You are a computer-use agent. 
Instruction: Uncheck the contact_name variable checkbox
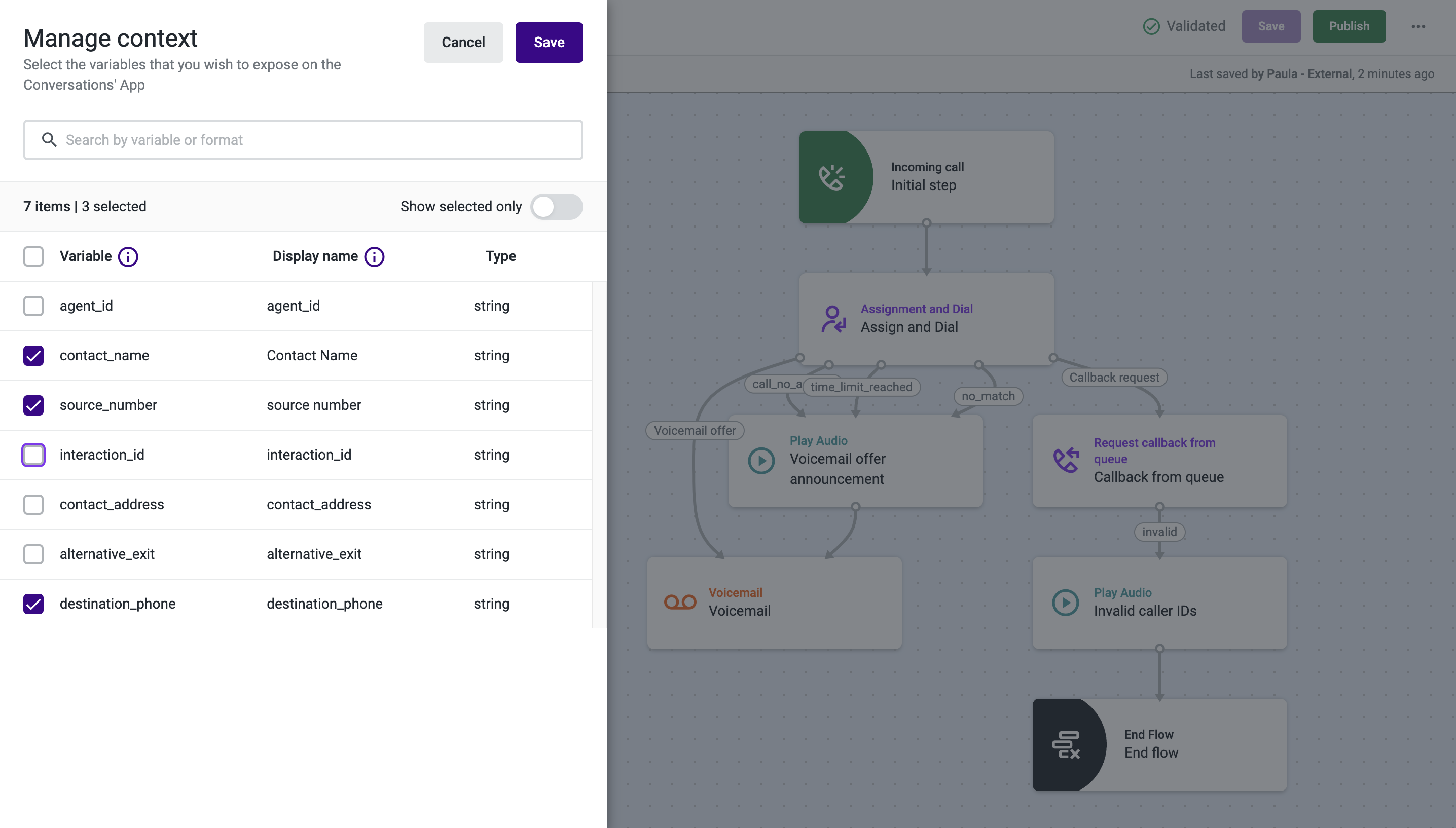(x=33, y=355)
